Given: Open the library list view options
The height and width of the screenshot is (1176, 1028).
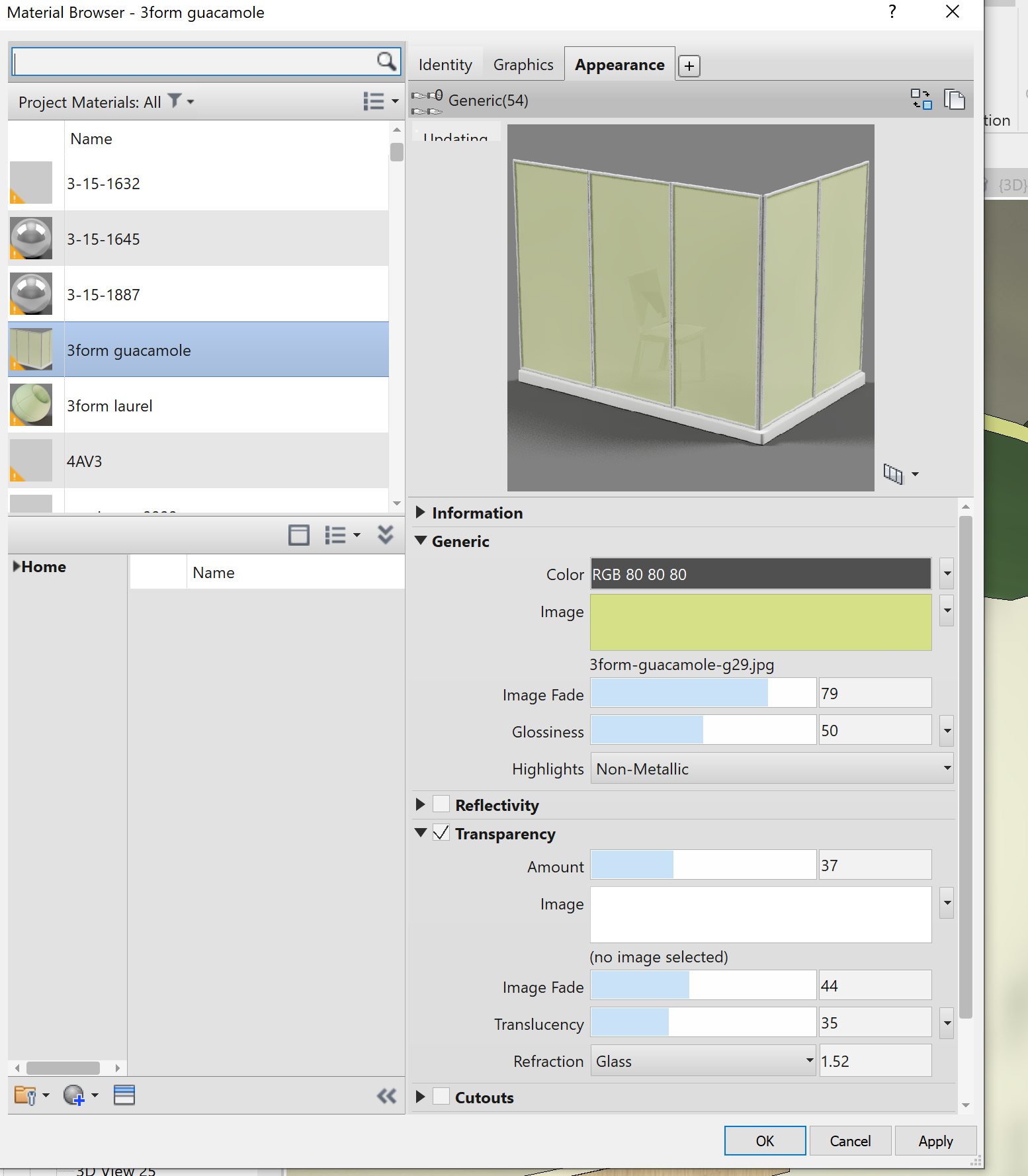Looking at the screenshot, I should click(x=342, y=534).
